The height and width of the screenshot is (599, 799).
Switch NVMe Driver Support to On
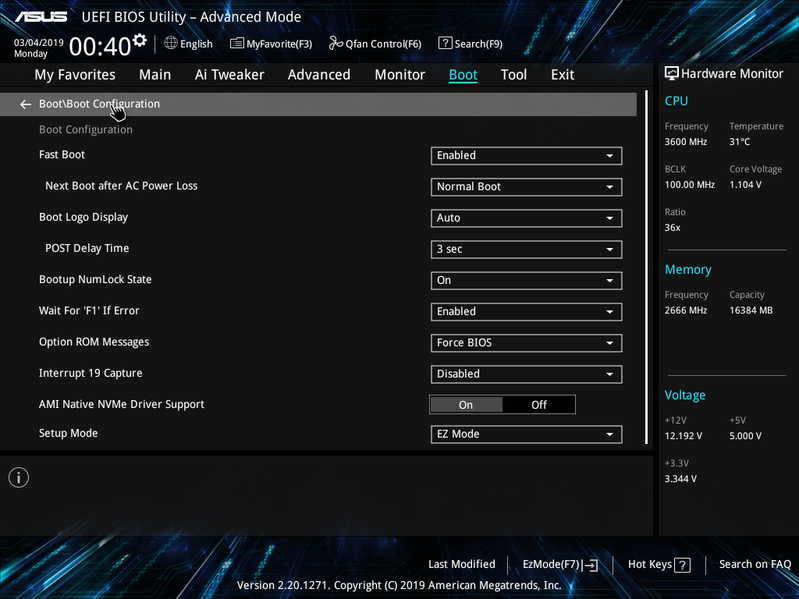click(466, 404)
